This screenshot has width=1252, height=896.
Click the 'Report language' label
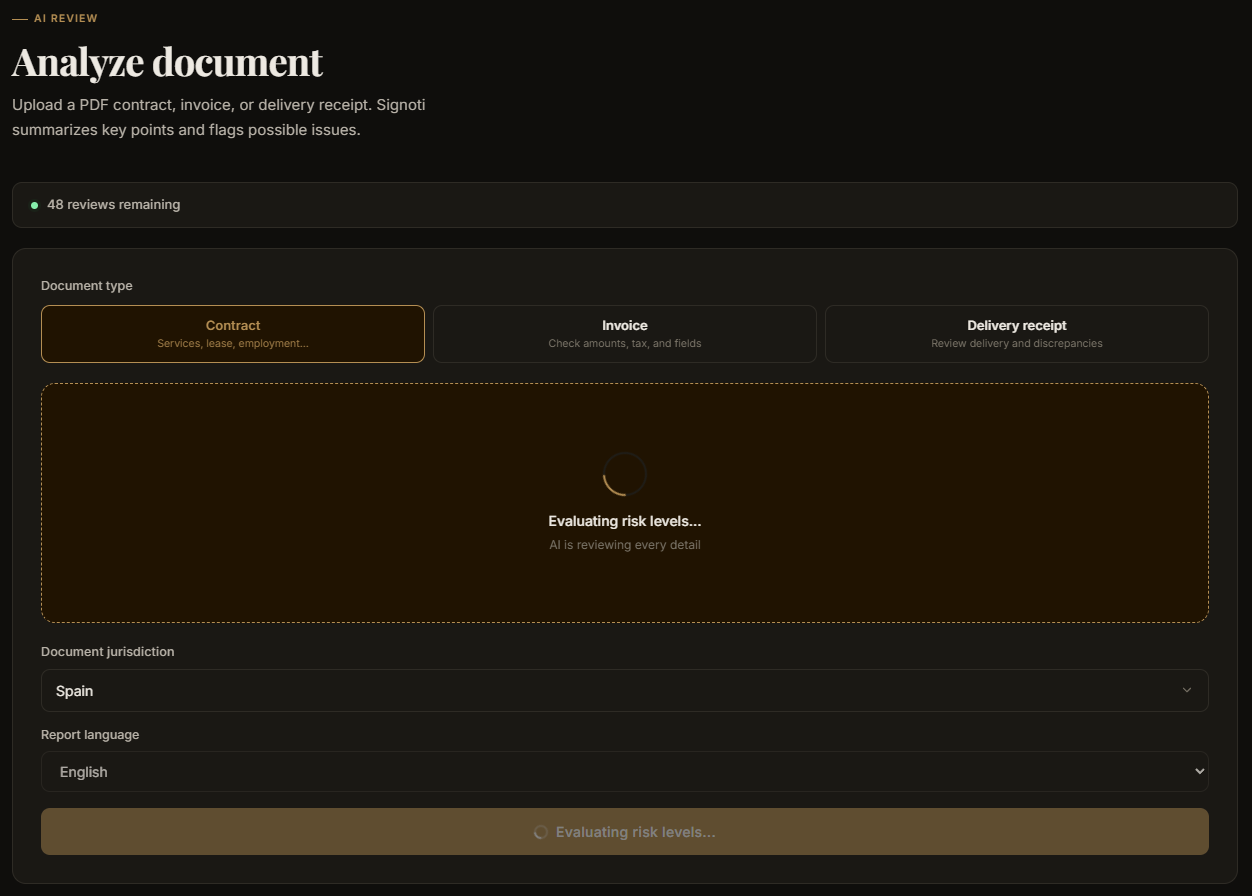[90, 734]
